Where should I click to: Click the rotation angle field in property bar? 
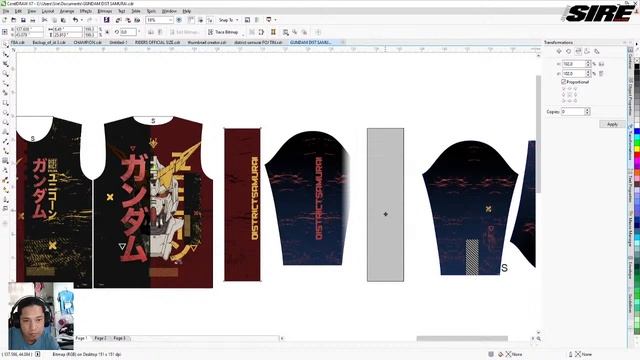pos(129,32)
